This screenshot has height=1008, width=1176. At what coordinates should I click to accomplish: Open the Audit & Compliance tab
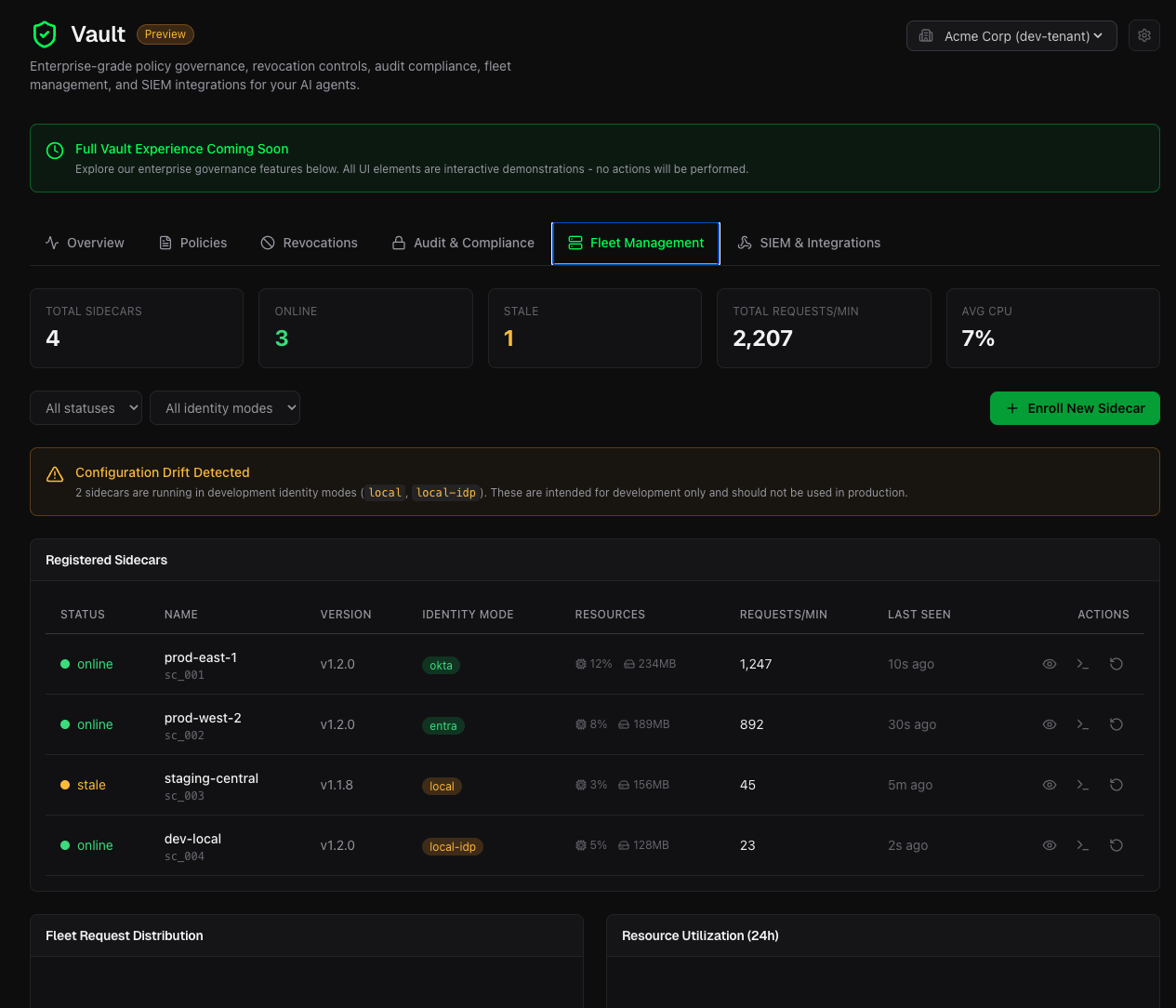click(463, 243)
